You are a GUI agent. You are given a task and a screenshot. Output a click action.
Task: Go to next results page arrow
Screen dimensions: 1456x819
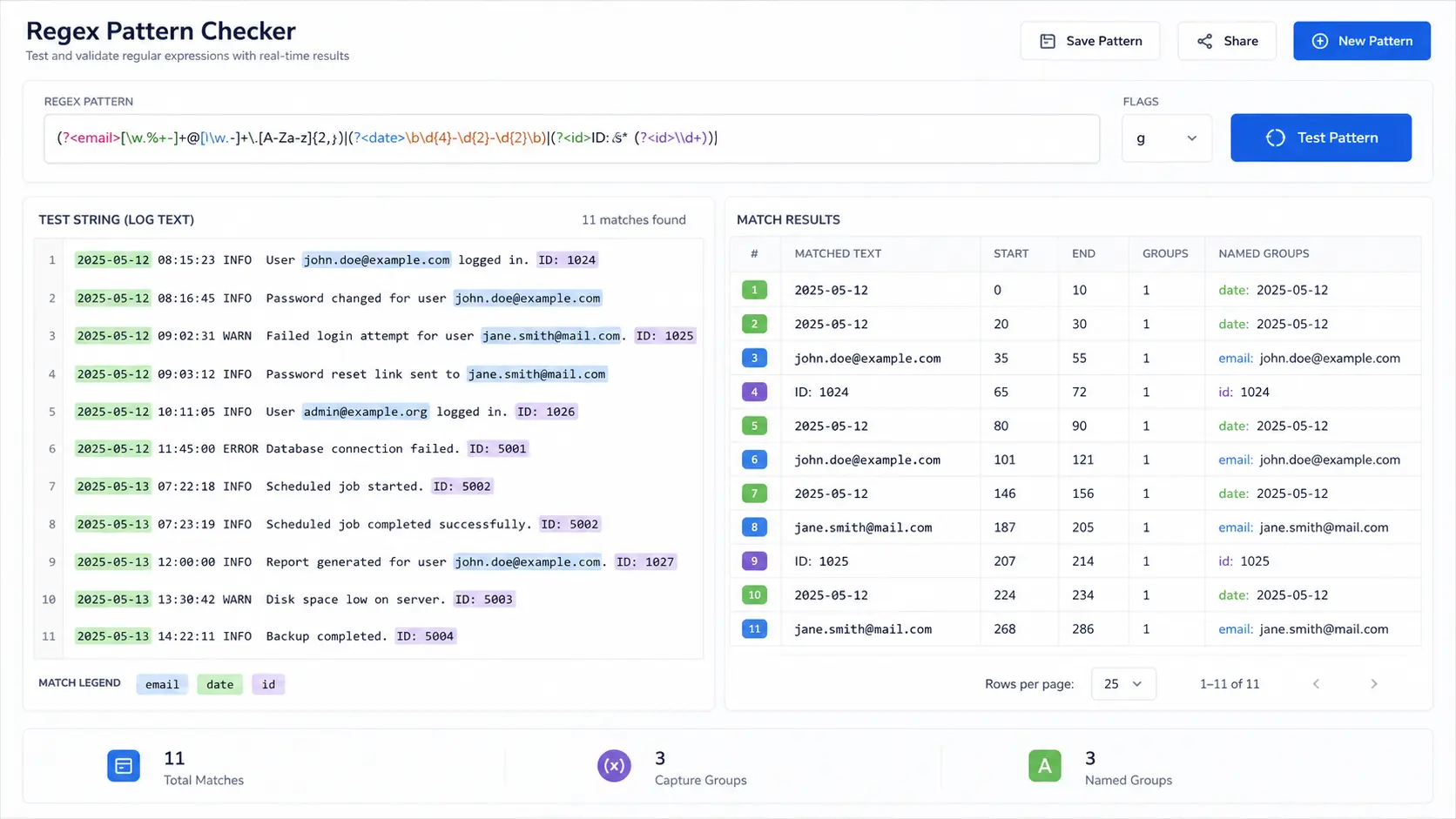(1374, 684)
